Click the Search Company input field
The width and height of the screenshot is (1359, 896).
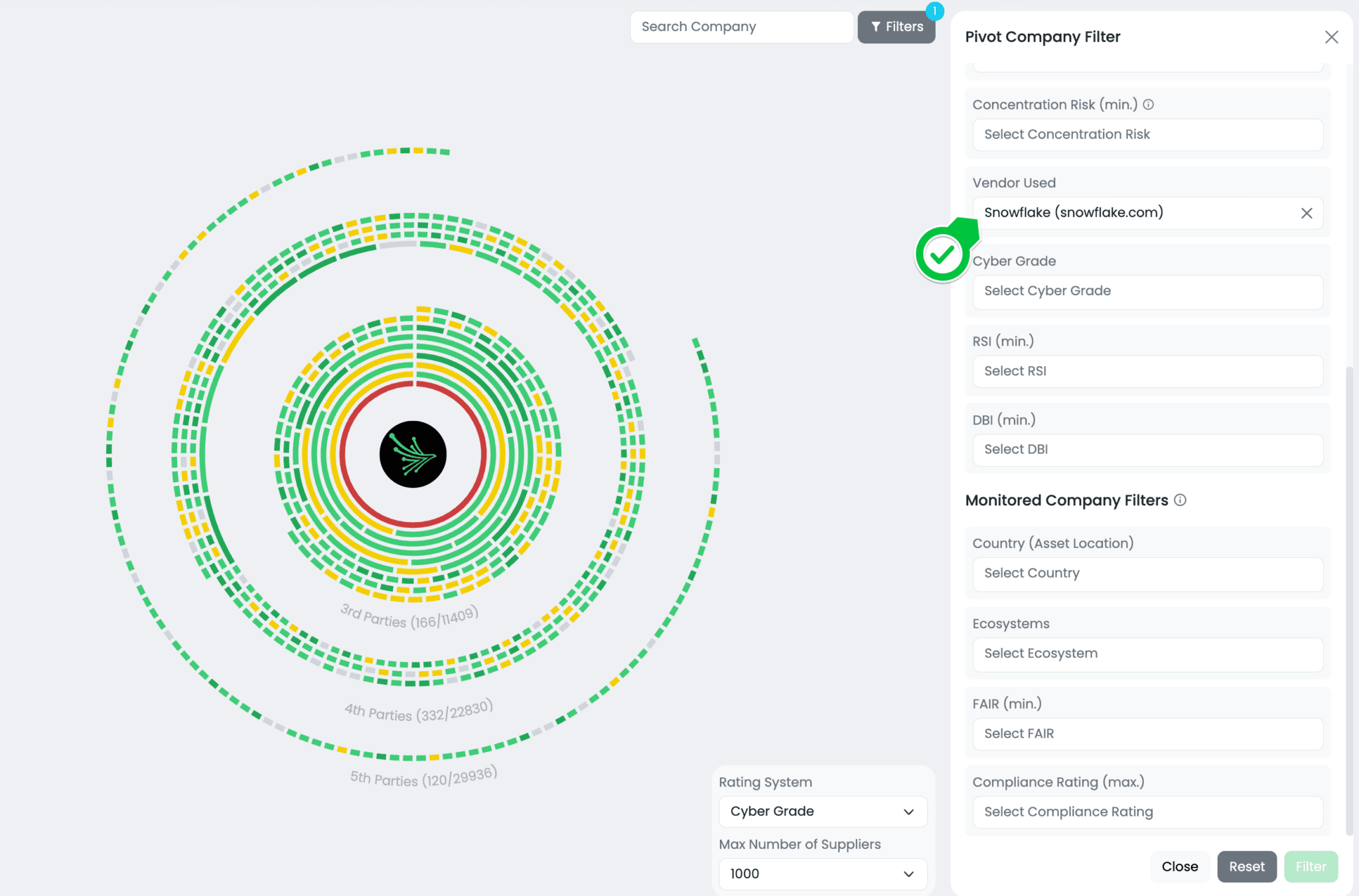point(741,27)
